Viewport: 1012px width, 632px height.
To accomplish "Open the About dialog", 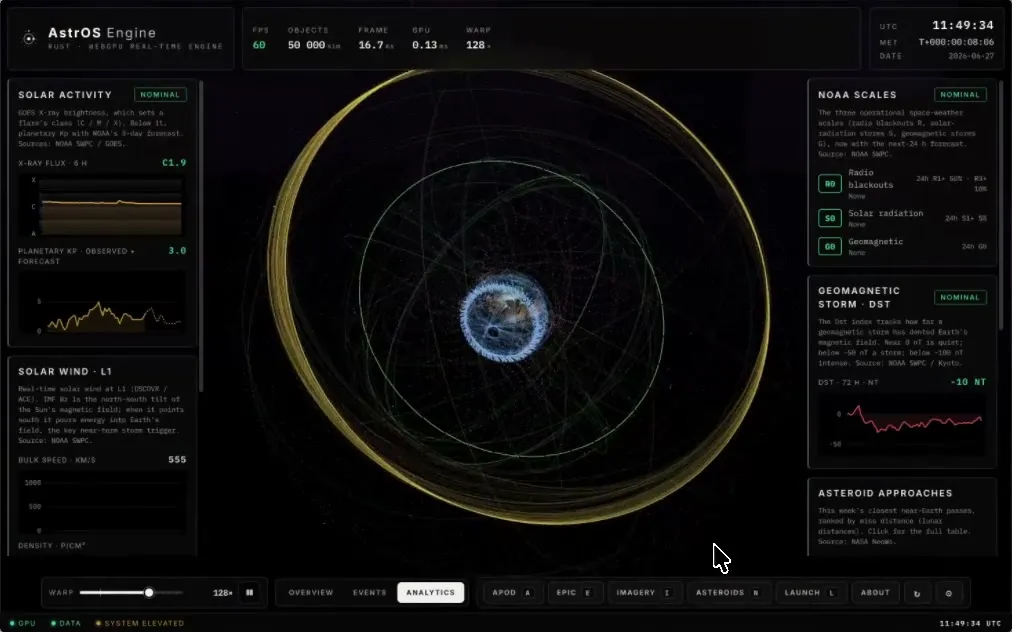I will tap(875, 593).
